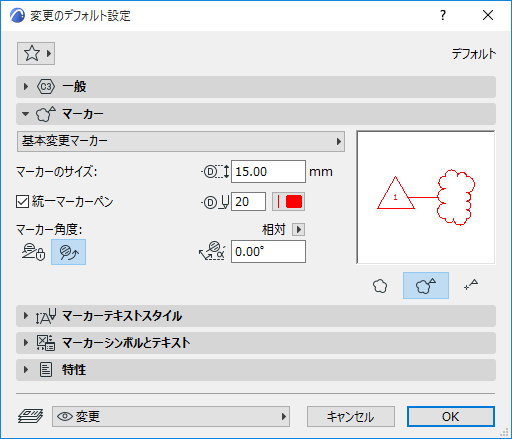
Task: Open the favorites star button
Action: click(36, 53)
